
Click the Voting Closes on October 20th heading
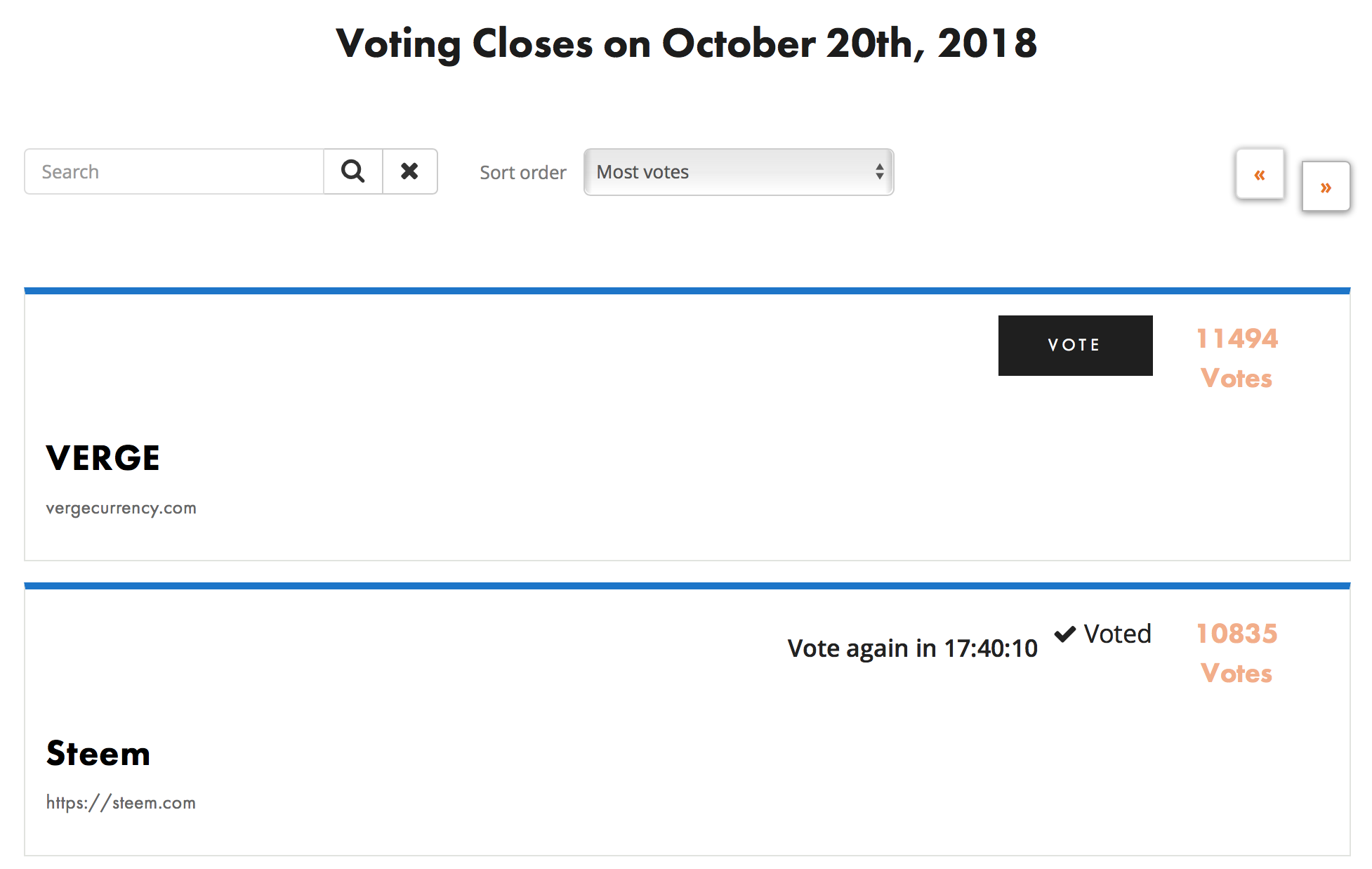pos(686,44)
